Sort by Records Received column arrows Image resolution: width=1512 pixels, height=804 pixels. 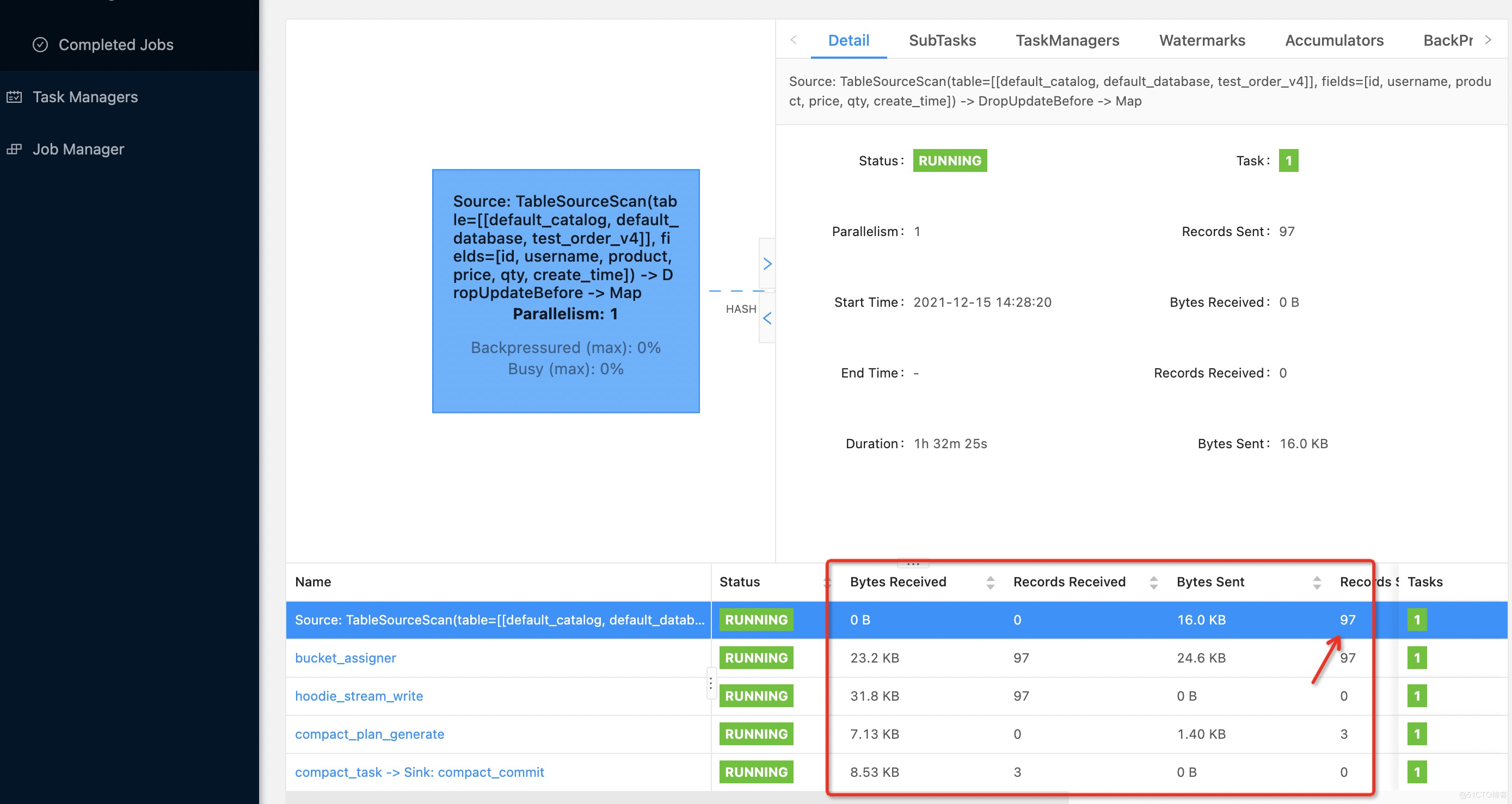[x=1153, y=582]
